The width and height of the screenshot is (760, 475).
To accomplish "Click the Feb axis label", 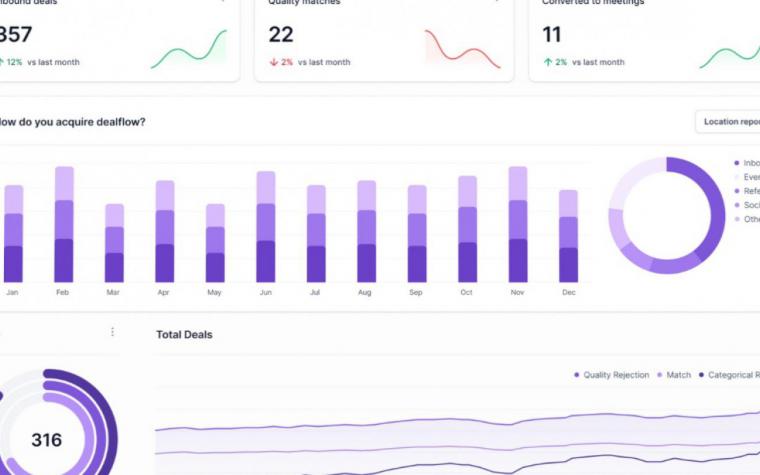I will tap(63, 292).
